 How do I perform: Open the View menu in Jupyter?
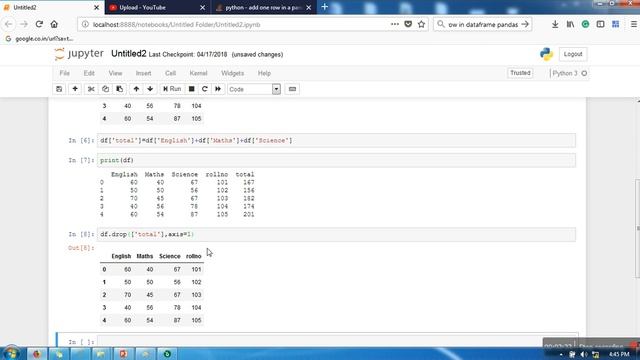tap(116, 73)
